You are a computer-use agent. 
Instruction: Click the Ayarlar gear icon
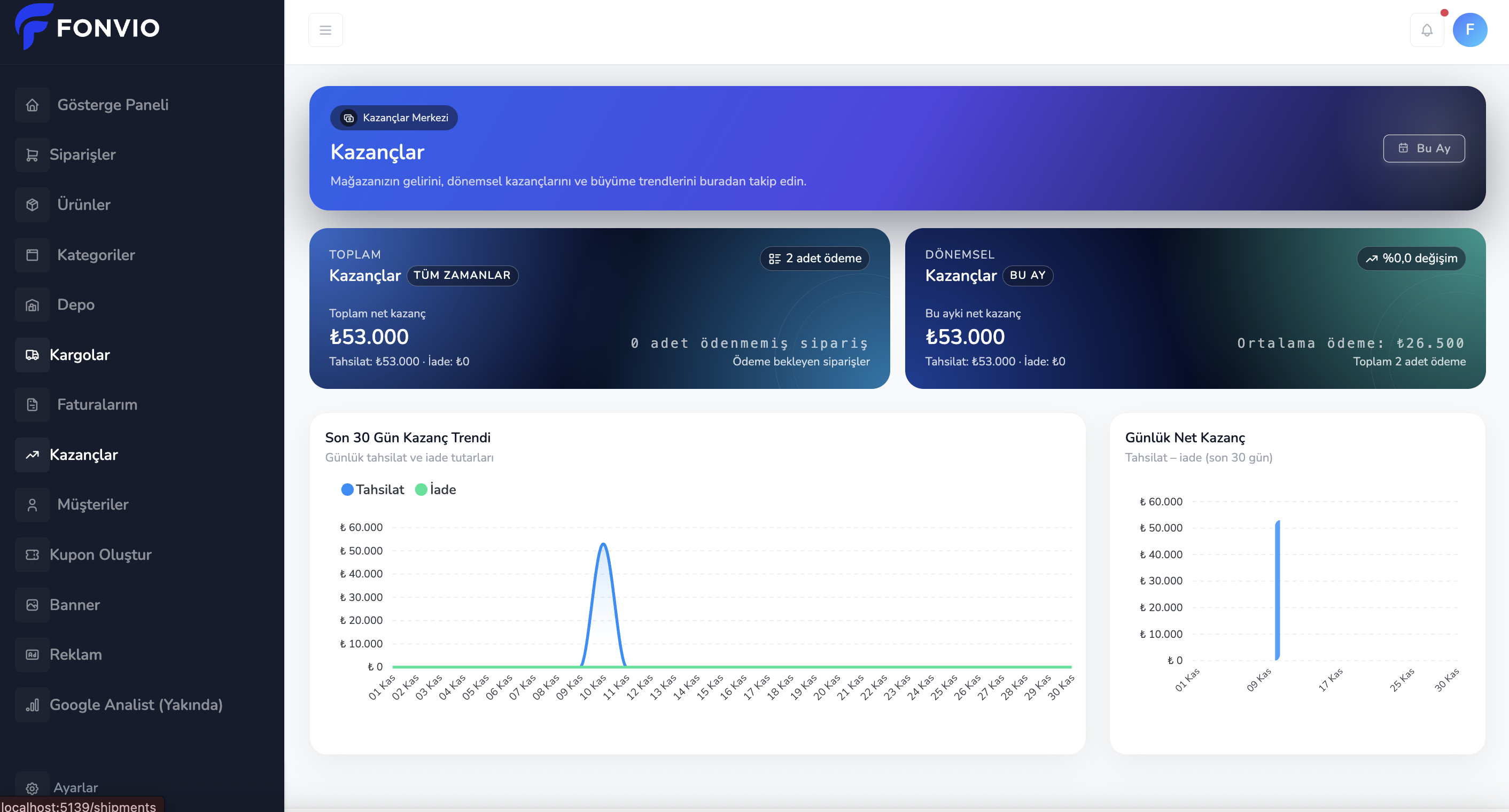click(32, 788)
